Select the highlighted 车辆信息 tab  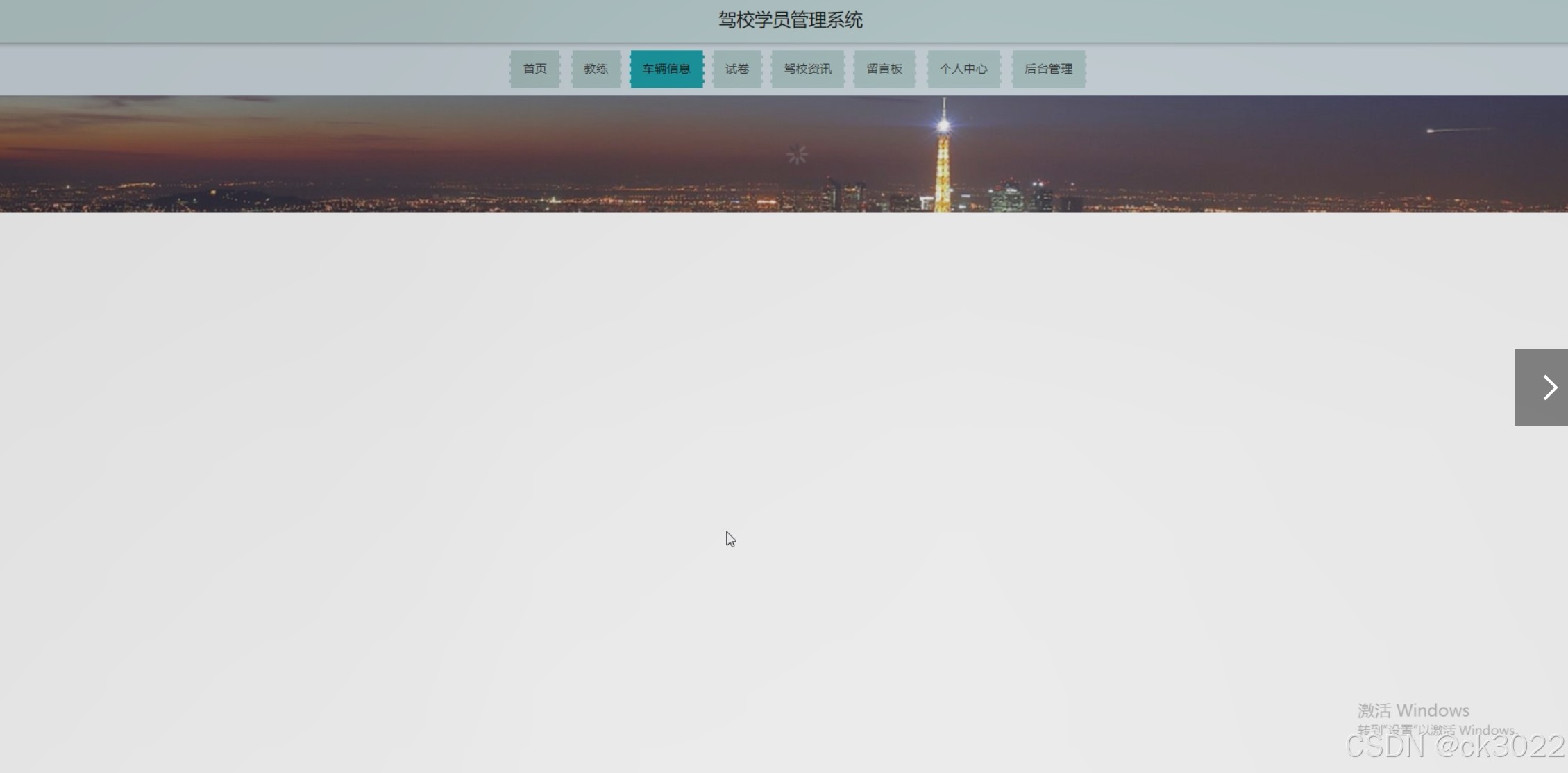pos(666,69)
